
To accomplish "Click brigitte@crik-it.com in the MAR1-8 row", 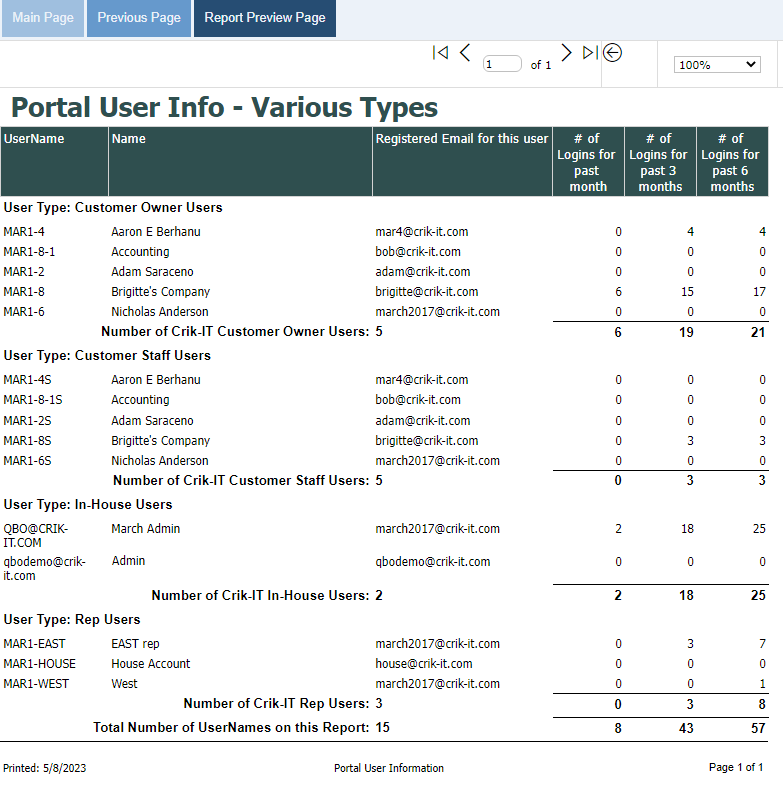I will coord(426,292).
